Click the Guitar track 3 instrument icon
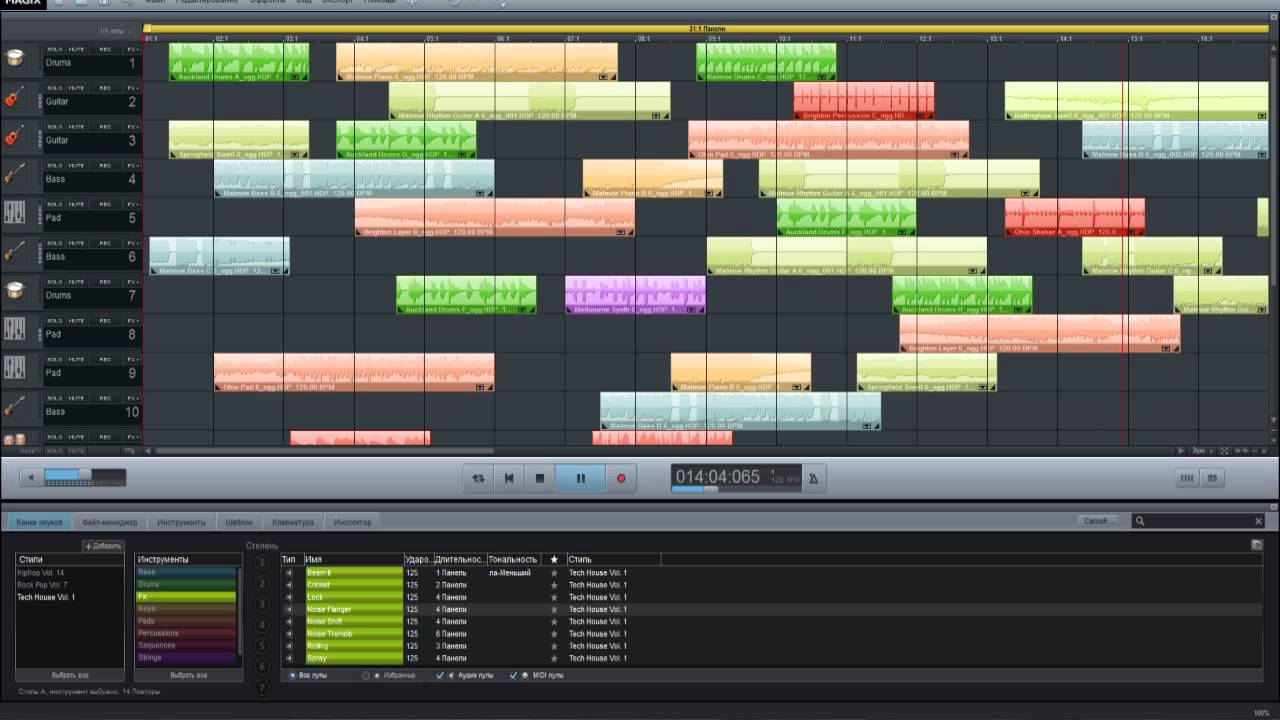The width and height of the screenshot is (1280, 720). click(14, 137)
